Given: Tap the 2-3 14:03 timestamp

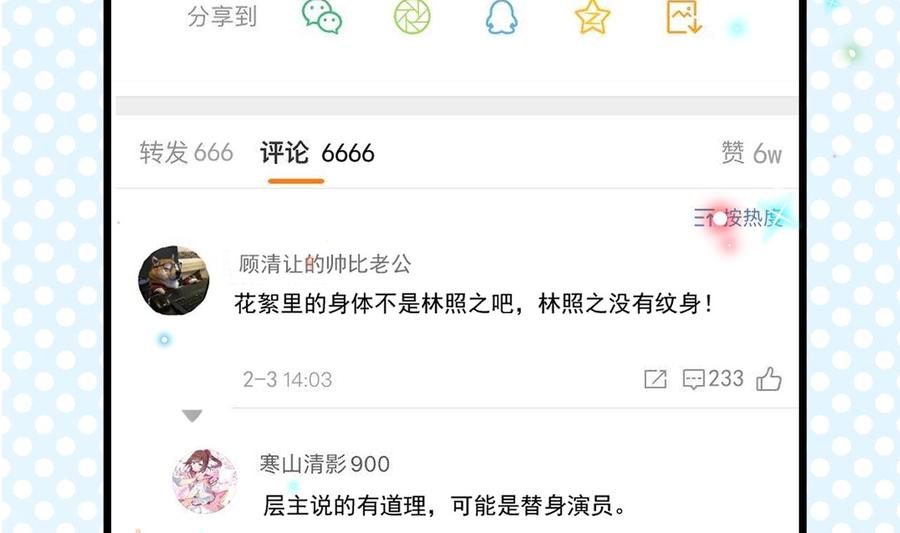Looking at the screenshot, I should [287, 379].
